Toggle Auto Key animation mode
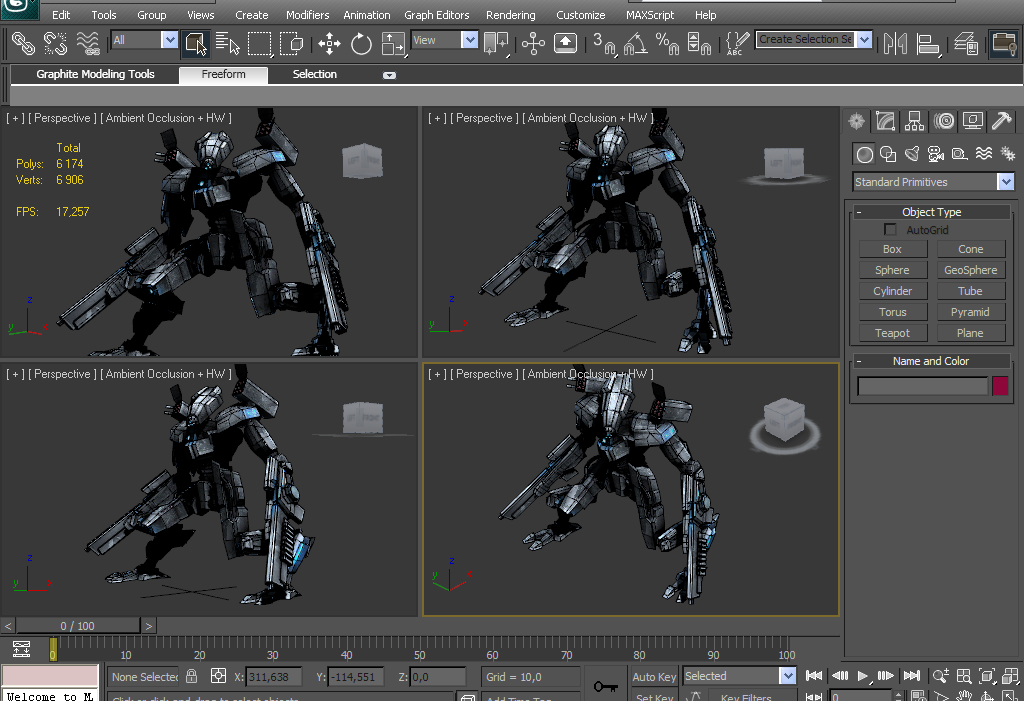The height and width of the screenshot is (701, 1024). 654,677
